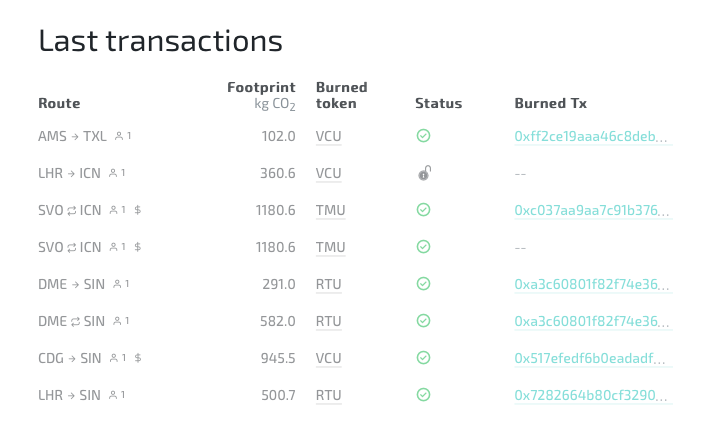Click the one-way arrow icon in AMS to TXL route
This screenshot has height=444, width=712.
click(x=75, y=136)
